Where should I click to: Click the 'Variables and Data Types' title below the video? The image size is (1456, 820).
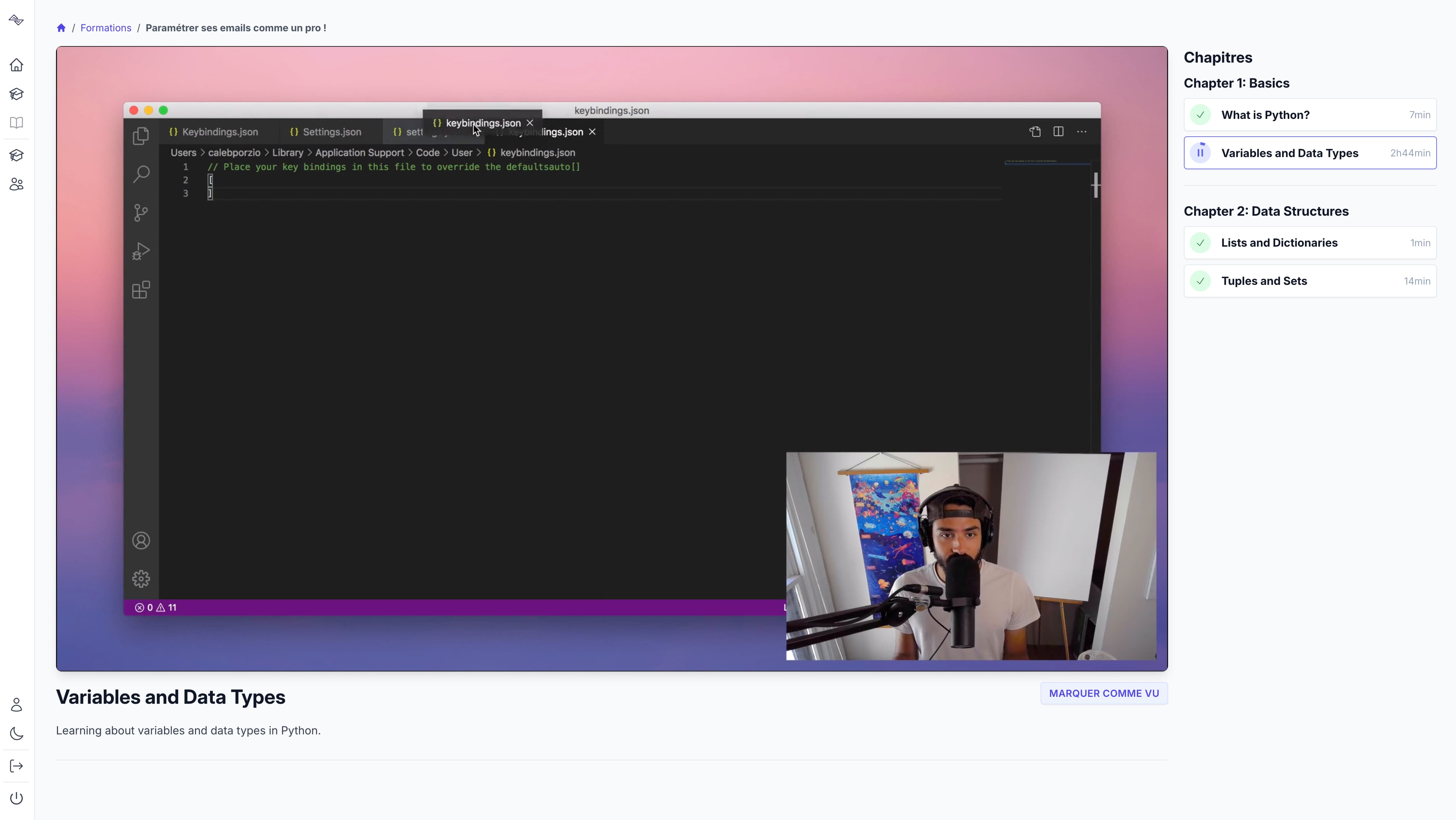[x=171, y=697]
